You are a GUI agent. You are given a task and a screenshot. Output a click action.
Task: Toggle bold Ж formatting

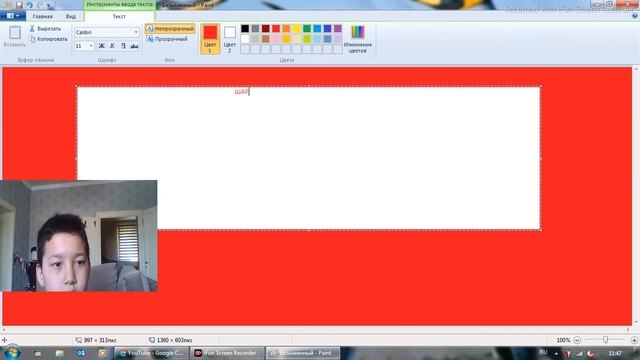pos(102,46)
